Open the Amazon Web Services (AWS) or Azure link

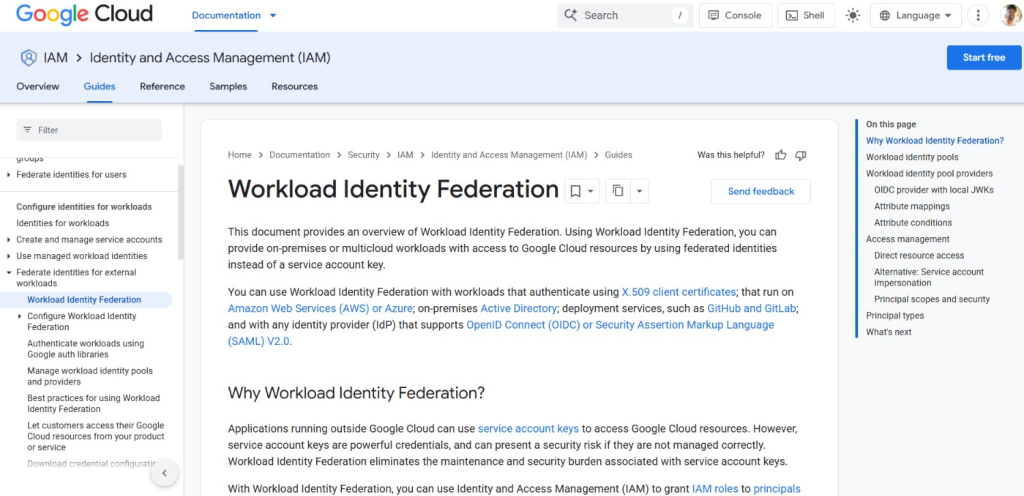pyautogui.click(x=320, y=308)
